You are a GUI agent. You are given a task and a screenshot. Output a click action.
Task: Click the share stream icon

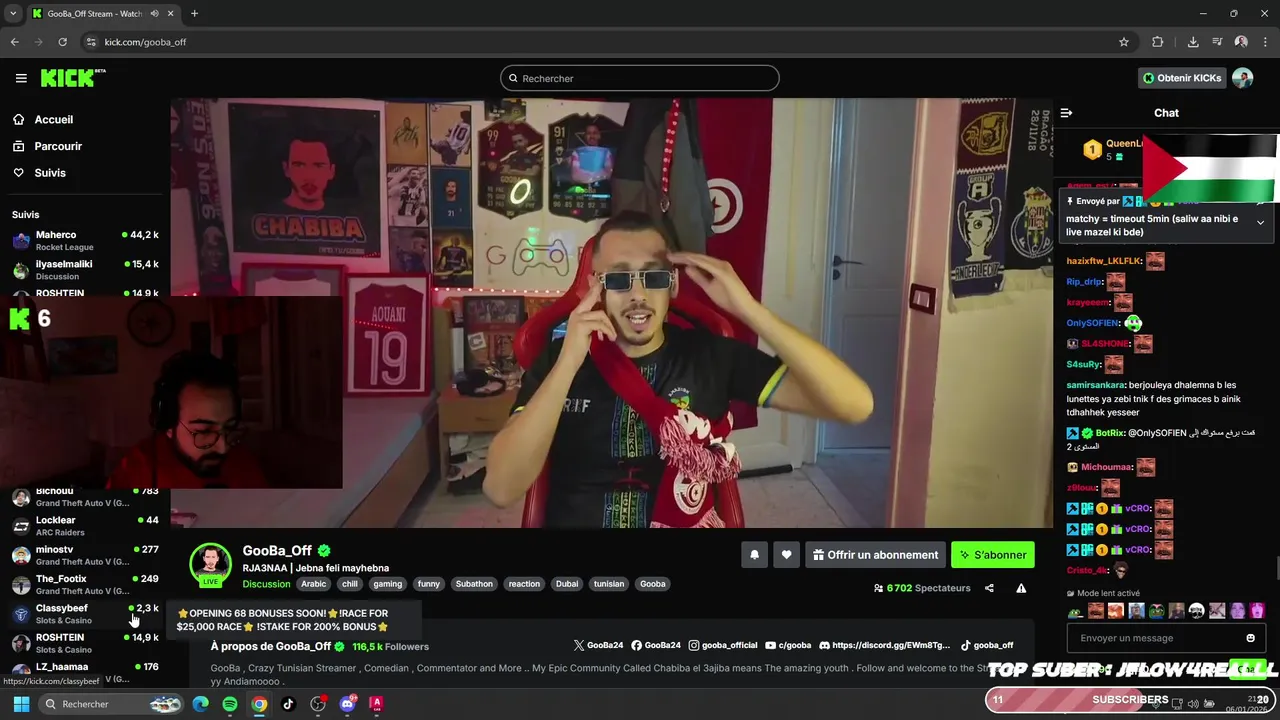click(x=989, y=588)
